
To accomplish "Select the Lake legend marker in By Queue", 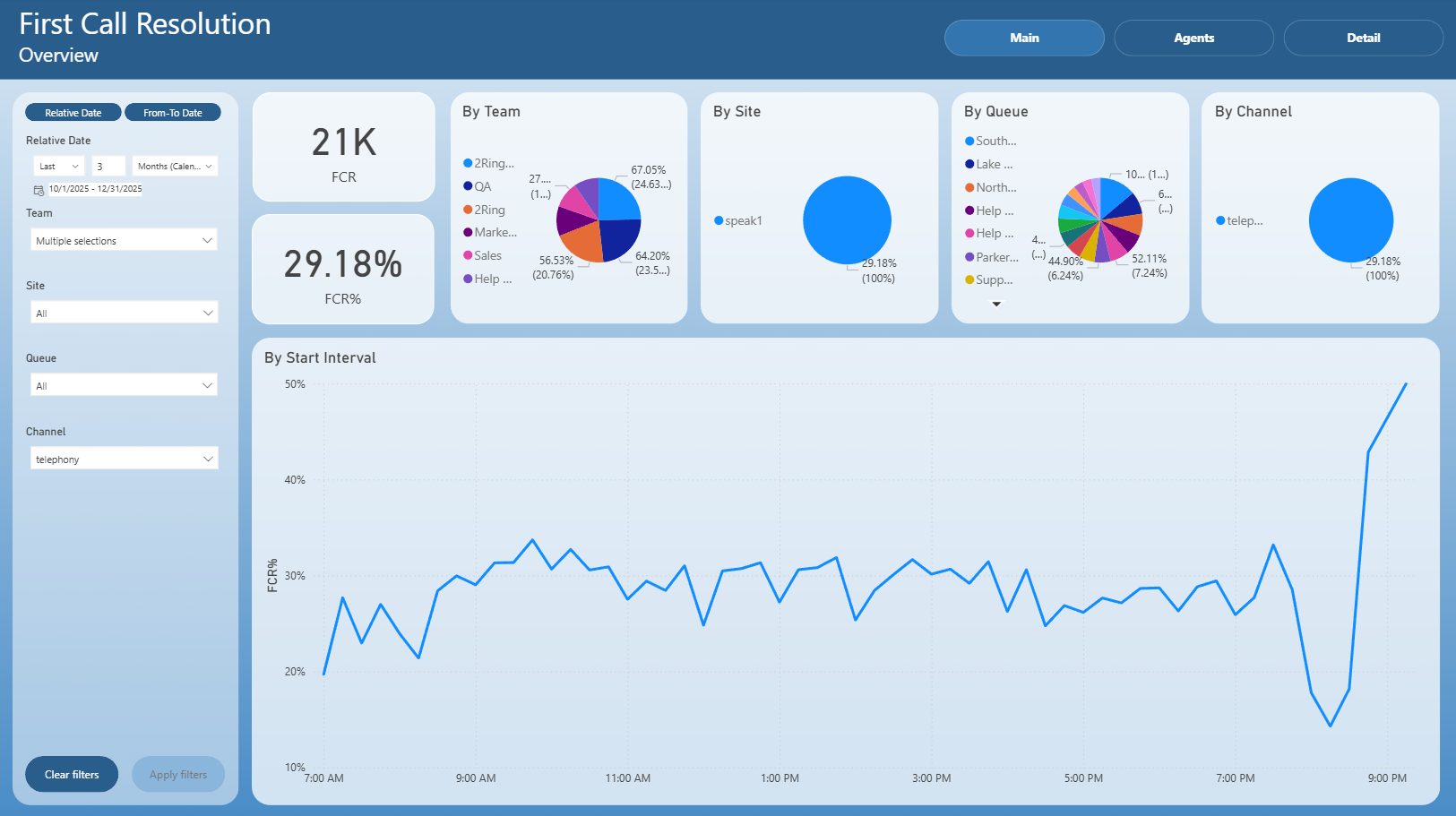I will 969,164.
